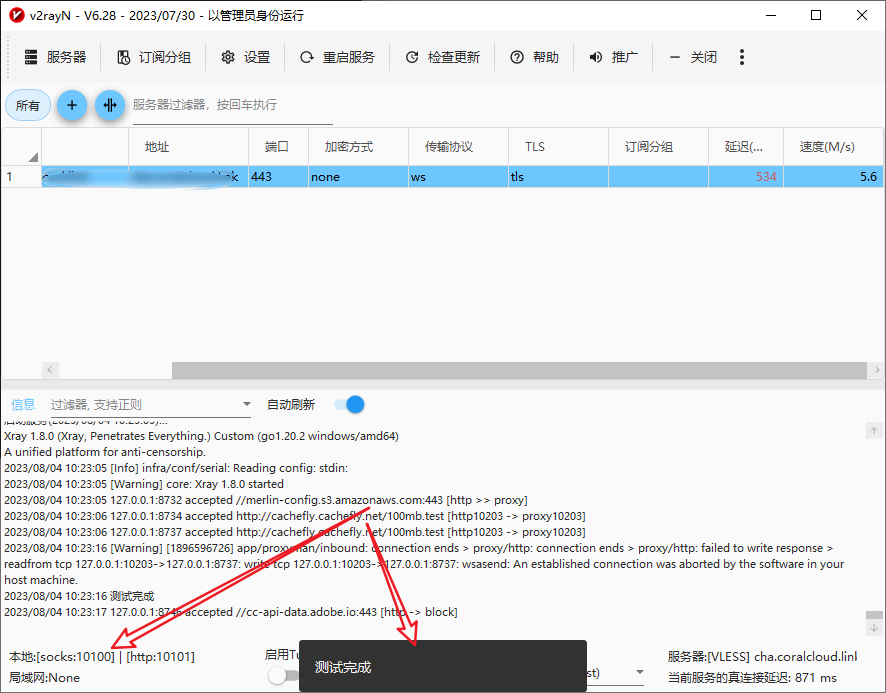
Task: Click the 'none' encryption cell
Action: (x=358, y=177)
